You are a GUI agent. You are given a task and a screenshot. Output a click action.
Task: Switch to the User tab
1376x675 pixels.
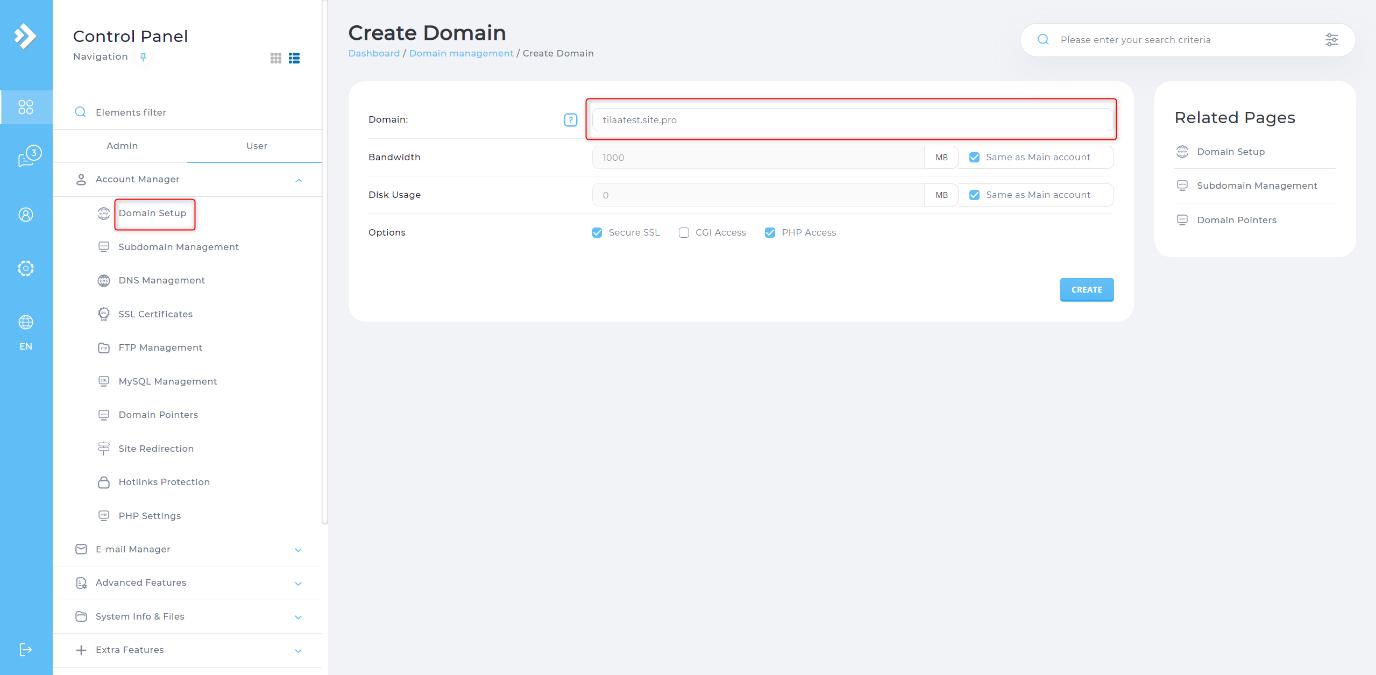pyautogui.click(x=256, y=146)
